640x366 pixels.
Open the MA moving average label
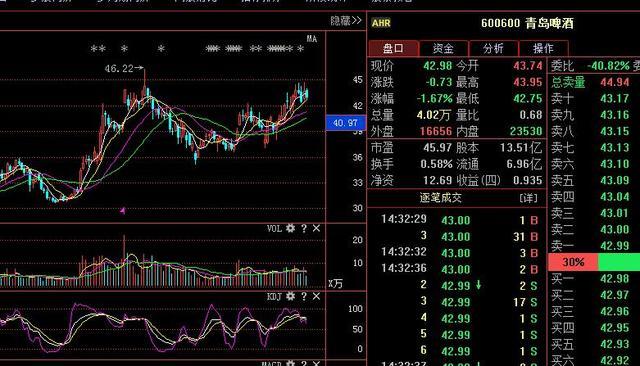point(312,39)
